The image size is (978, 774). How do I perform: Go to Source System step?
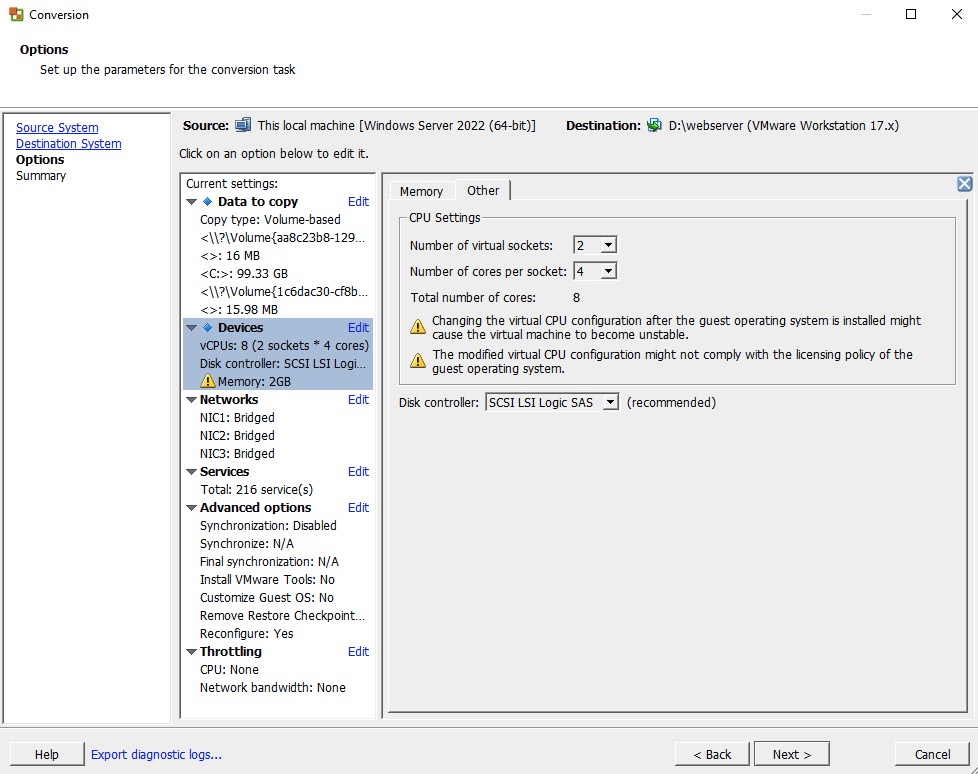(57, 127)
